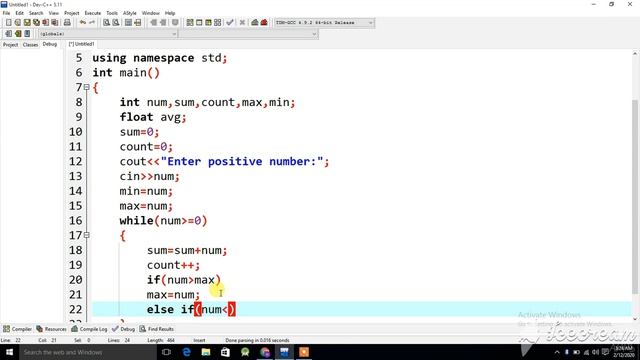640x360 pixels.
Task: Open the Project menu
Action: 71,13
